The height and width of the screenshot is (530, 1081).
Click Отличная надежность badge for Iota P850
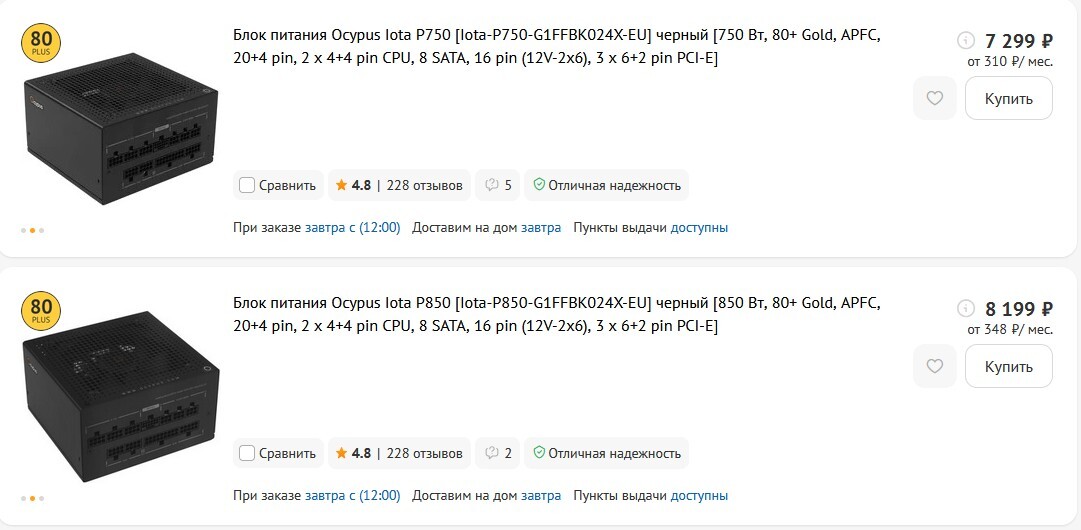[606, 453]
